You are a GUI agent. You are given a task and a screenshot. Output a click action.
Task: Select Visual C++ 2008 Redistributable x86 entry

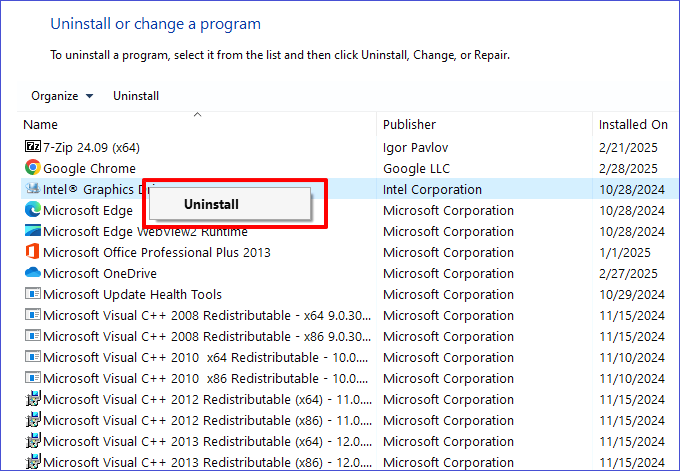(x=207, y=337)
